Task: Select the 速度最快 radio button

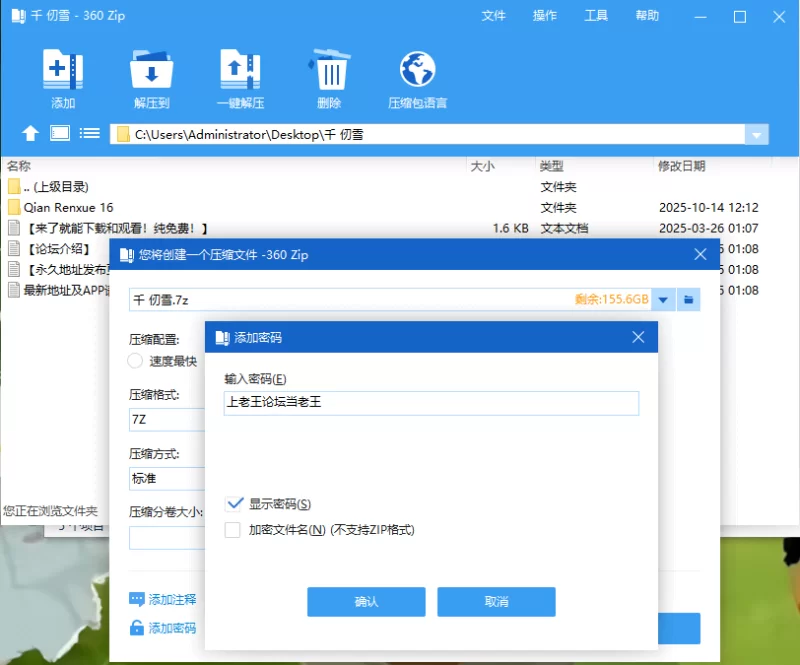Action: click(x=136, y=361)
